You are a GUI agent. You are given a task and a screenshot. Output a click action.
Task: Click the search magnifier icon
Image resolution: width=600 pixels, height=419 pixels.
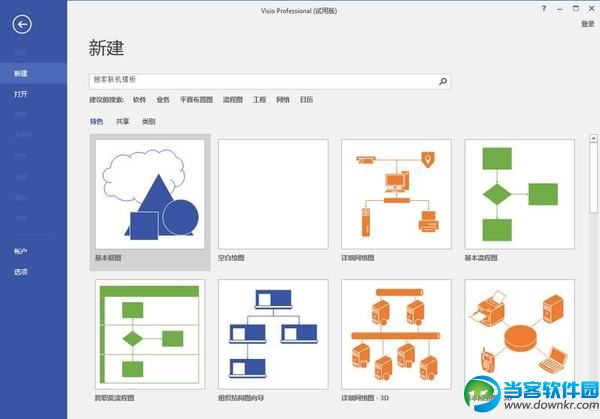coord(443,82)
